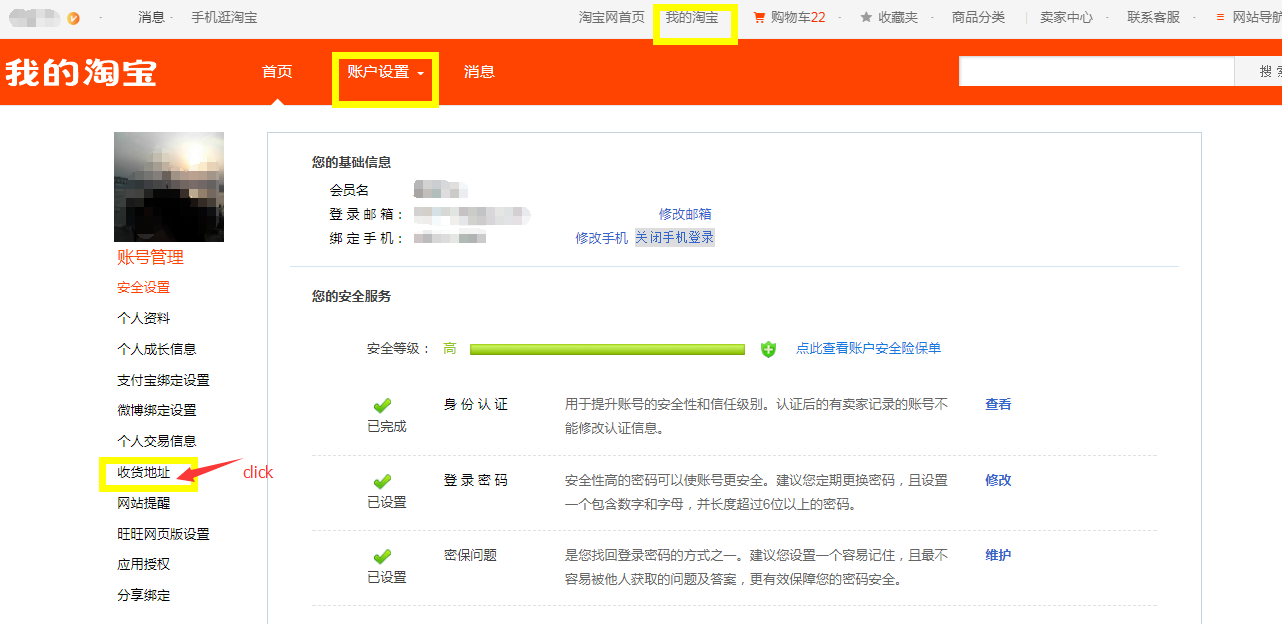1282x624 pixels.
Task: Click the 密保问题 green checkmark icon
Action: (382, 557)
